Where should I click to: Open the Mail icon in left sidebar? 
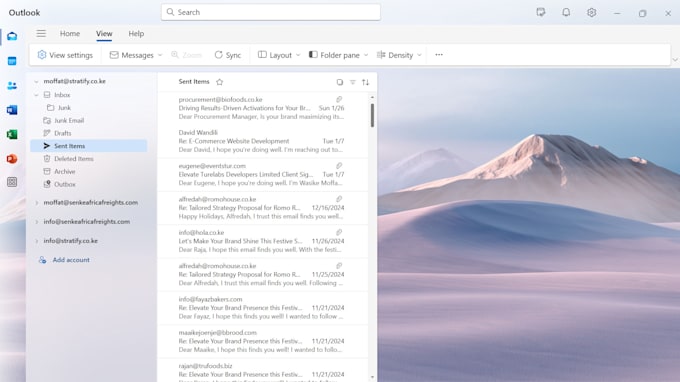point(12,36)
